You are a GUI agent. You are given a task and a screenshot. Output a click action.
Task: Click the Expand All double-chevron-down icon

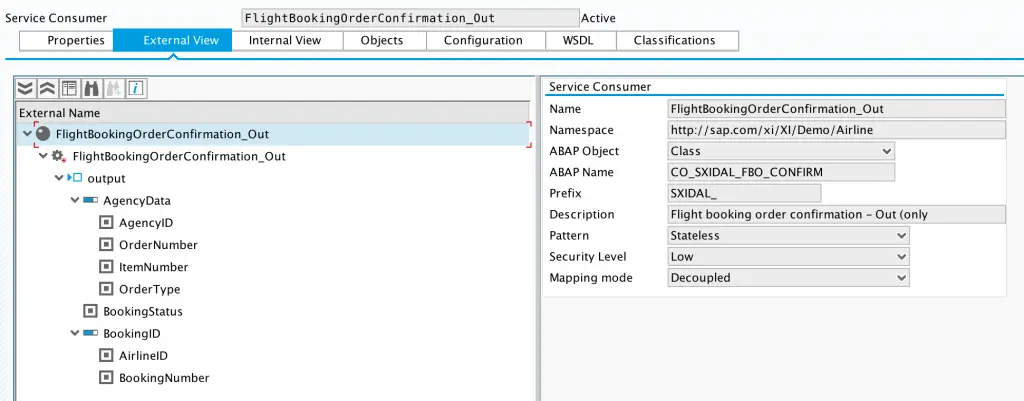point(25,89)
